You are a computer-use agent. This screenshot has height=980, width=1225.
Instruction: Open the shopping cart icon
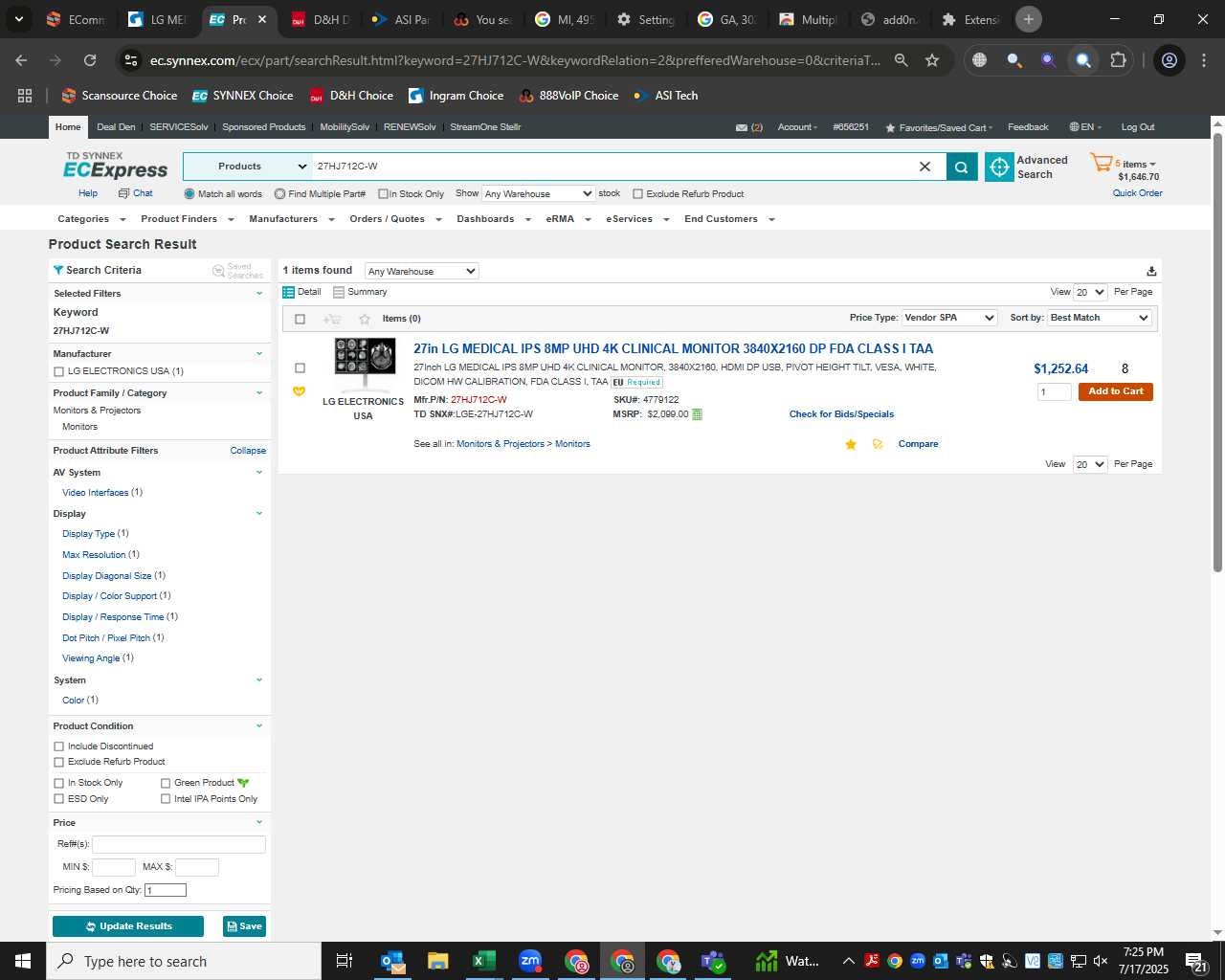click(x=1101, y=163)
